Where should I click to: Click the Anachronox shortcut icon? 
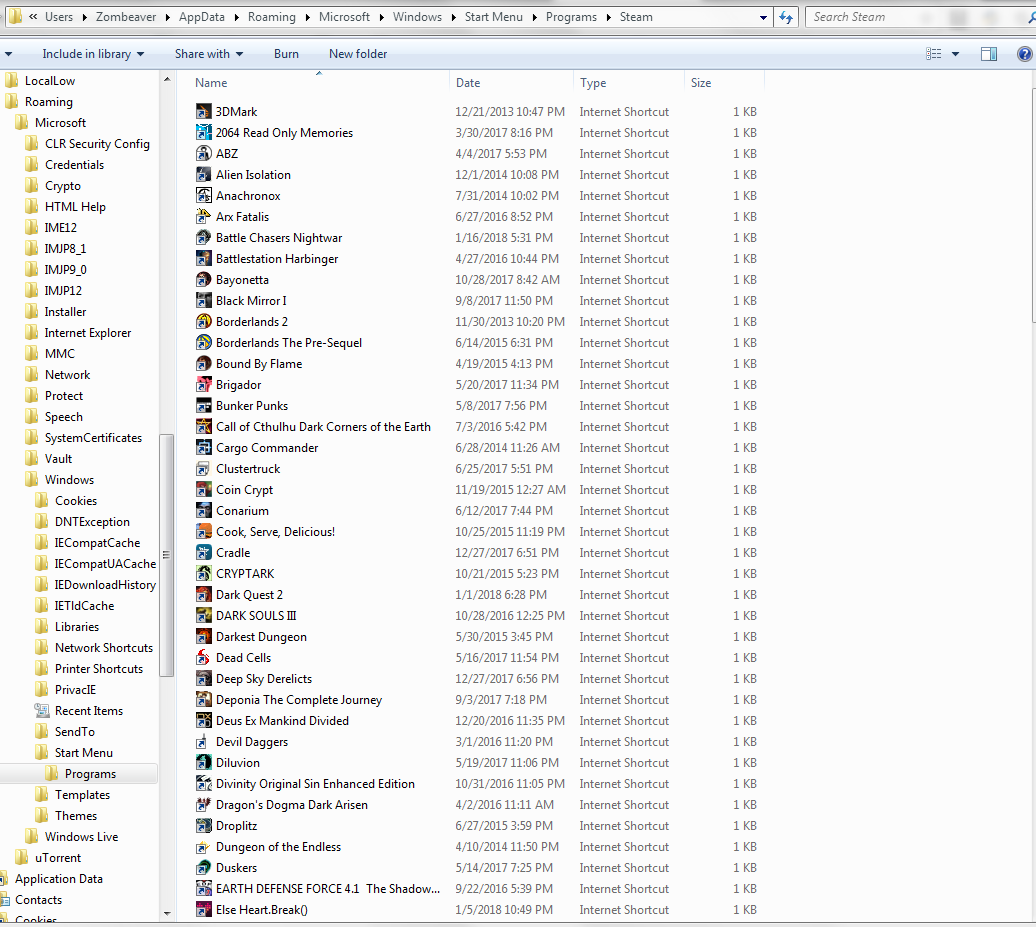coord(204,196)
